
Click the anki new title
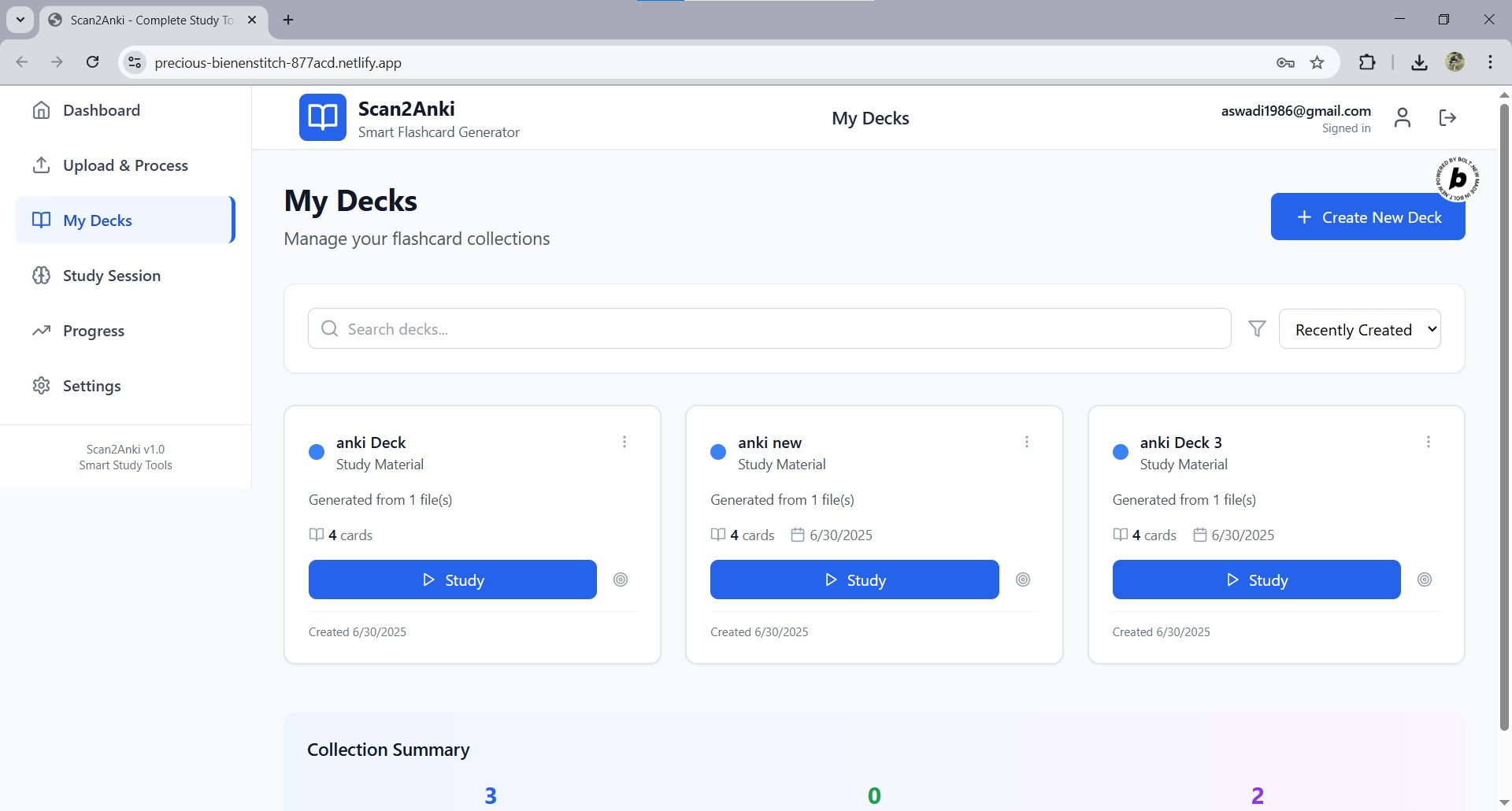769,443
